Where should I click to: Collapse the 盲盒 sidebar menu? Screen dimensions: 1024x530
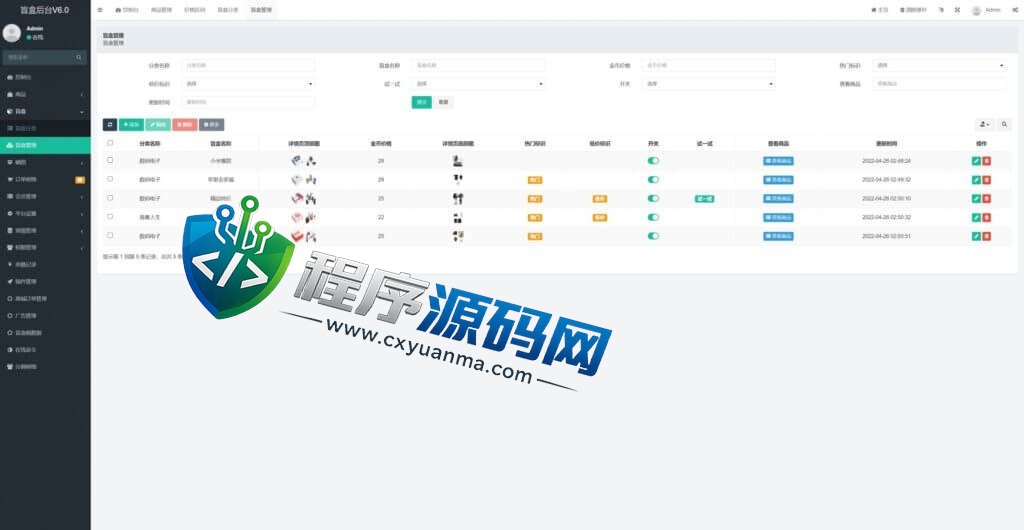(45, 112)
